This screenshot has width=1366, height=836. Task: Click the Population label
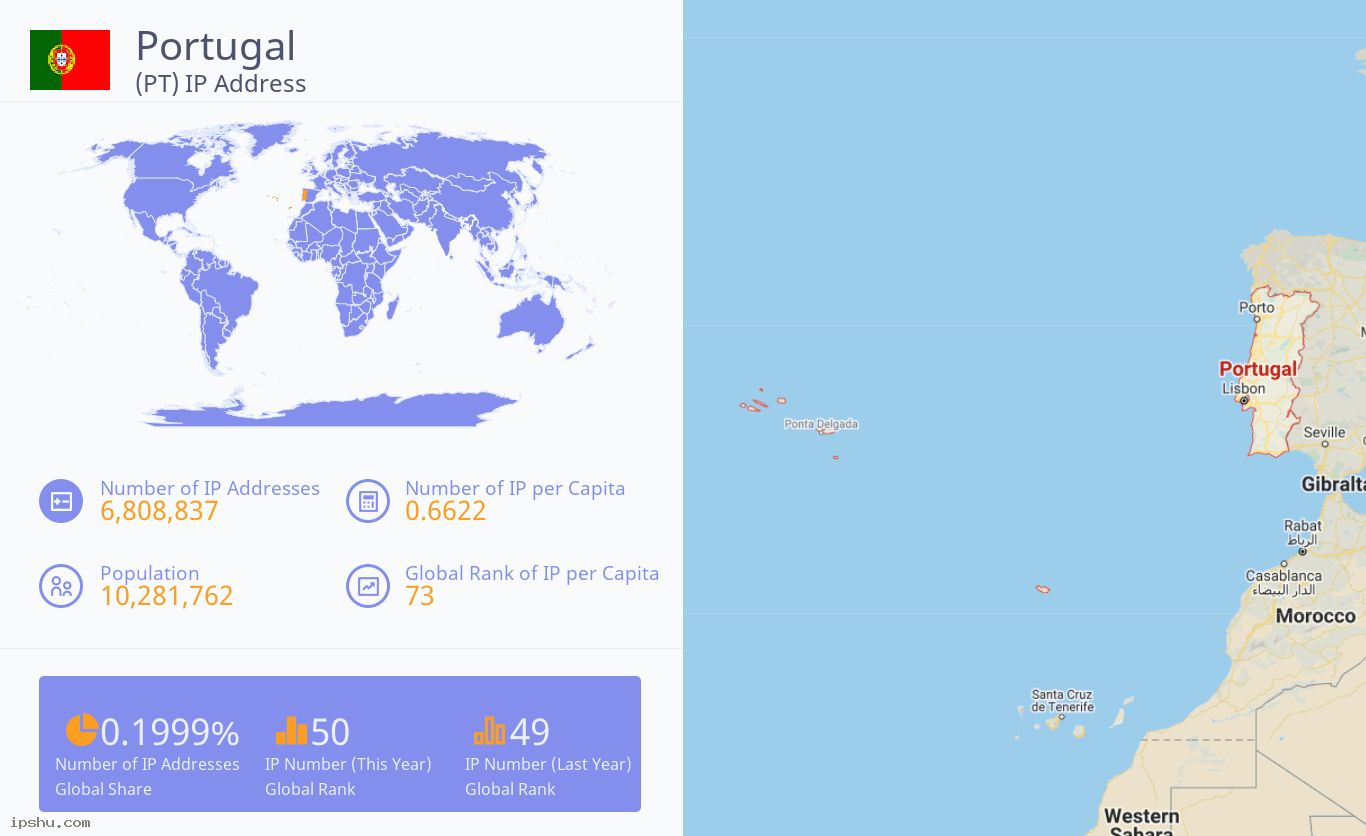[x=150, y=573]
